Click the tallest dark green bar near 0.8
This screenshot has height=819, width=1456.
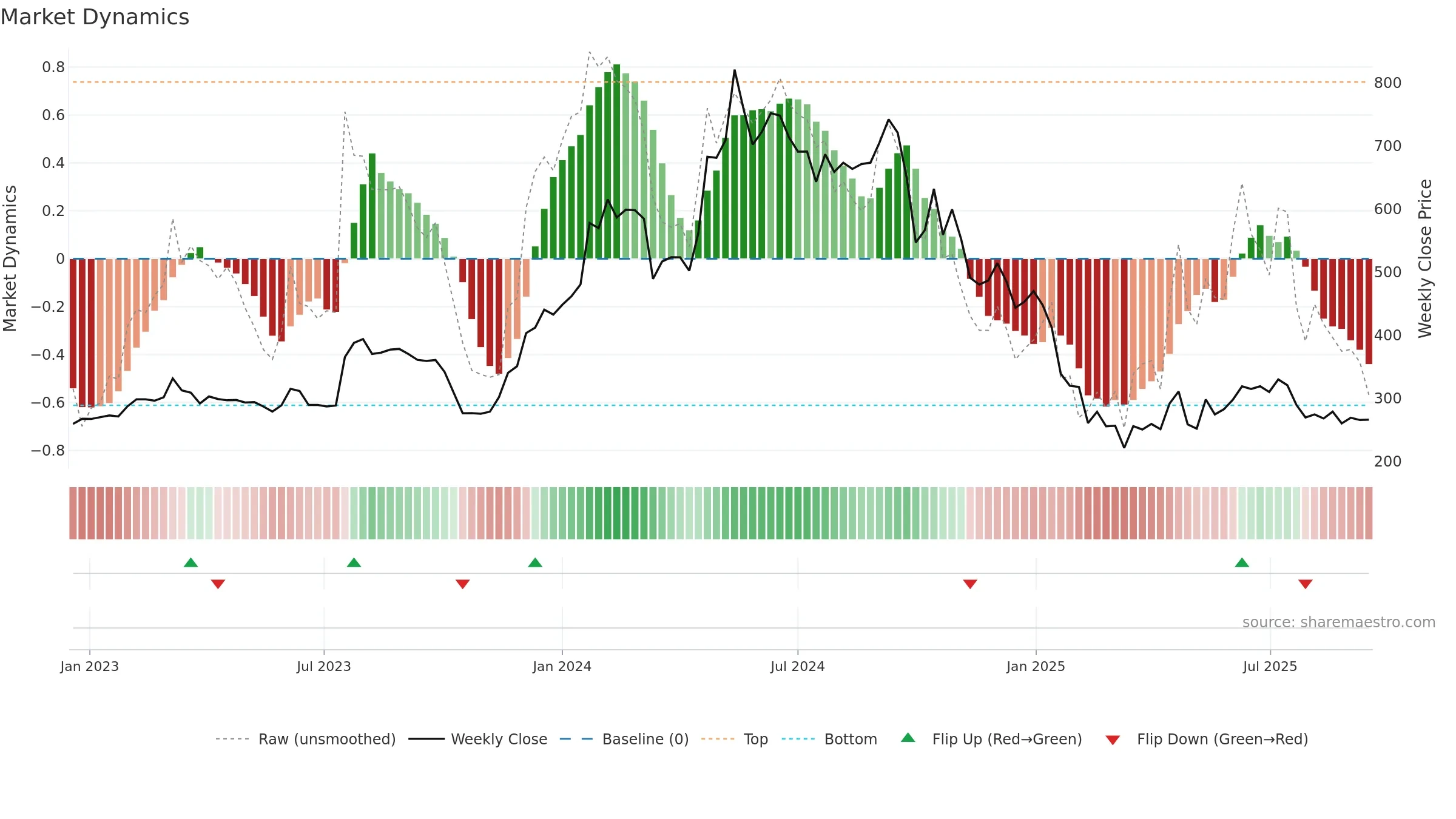point(616,161)
